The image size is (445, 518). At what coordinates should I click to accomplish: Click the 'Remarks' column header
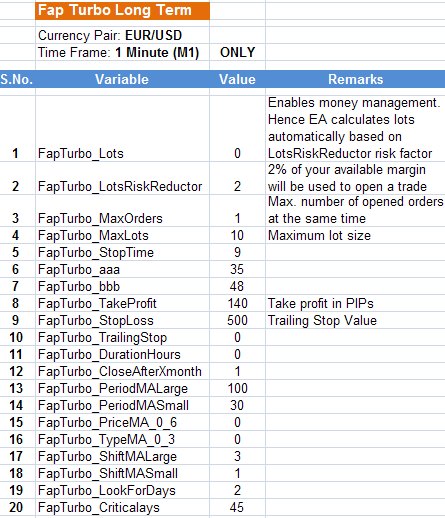point(355,79)
